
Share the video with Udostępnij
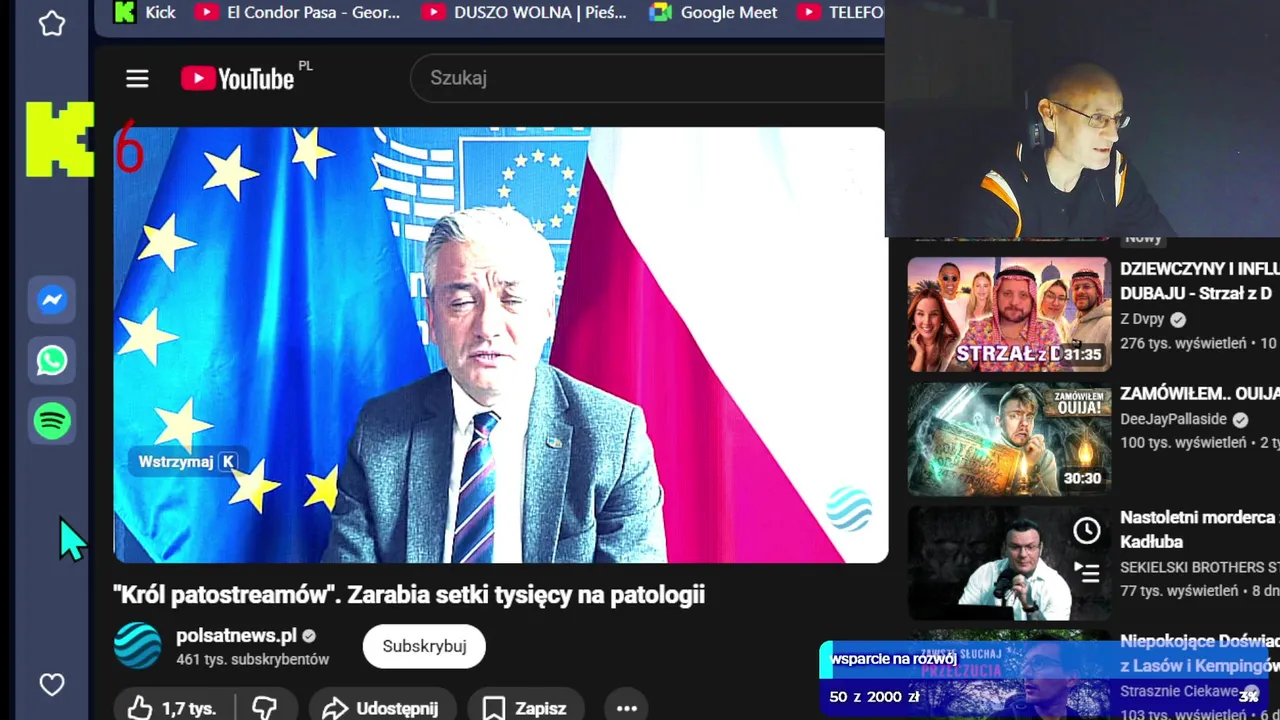coord(381,708)
